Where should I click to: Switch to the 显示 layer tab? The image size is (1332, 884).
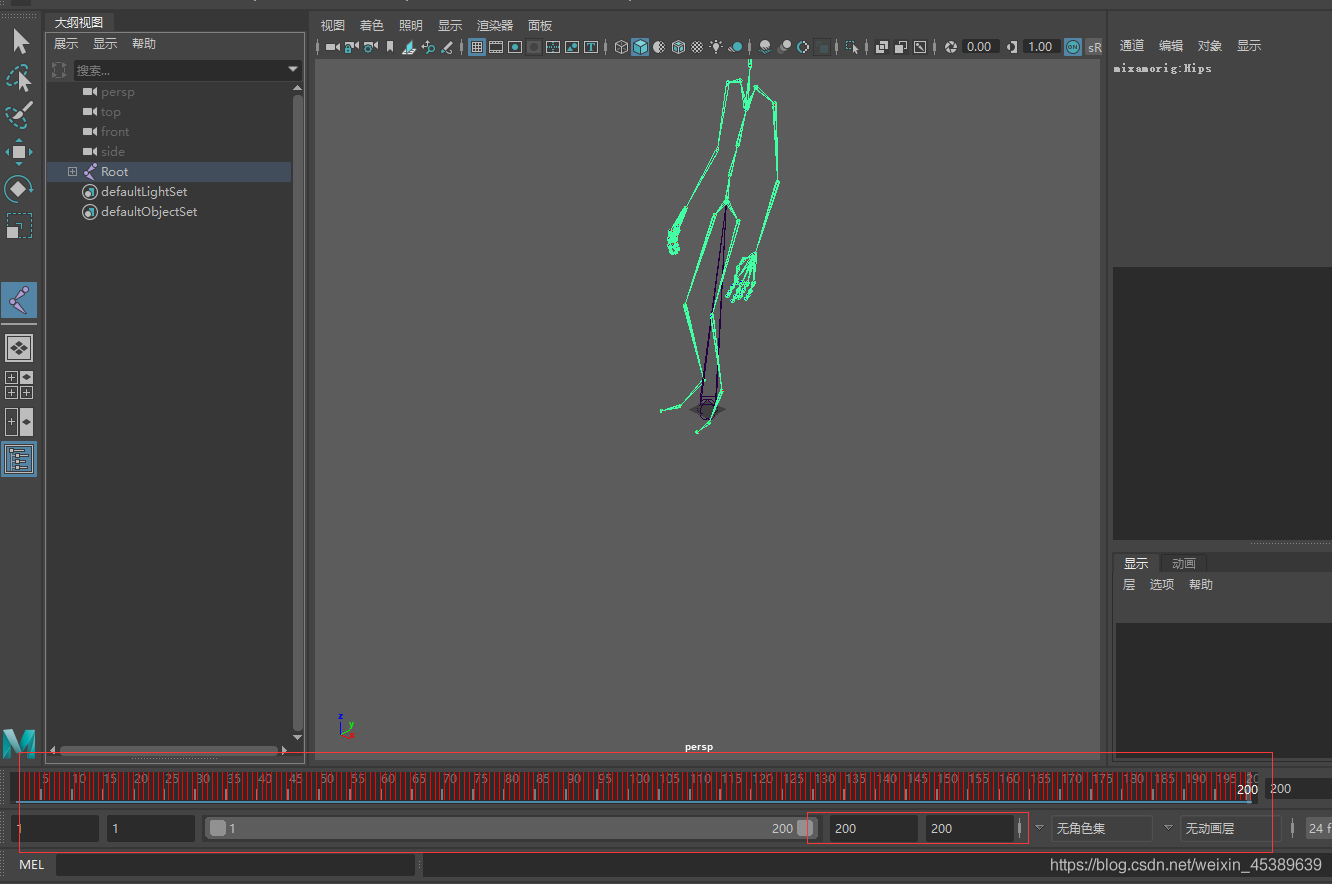[x=1136, y=564]
